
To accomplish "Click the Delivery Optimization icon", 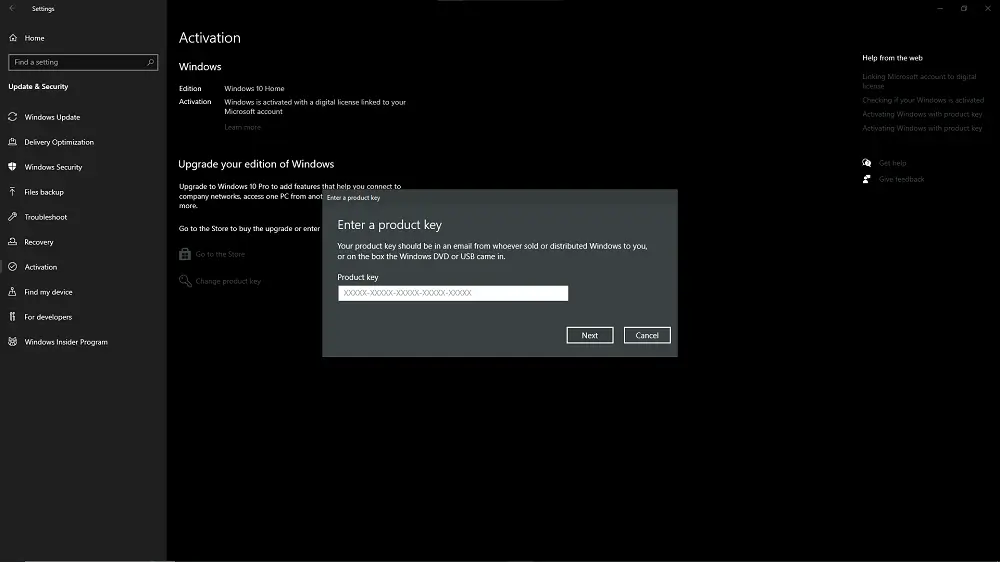I will [13, 142].
